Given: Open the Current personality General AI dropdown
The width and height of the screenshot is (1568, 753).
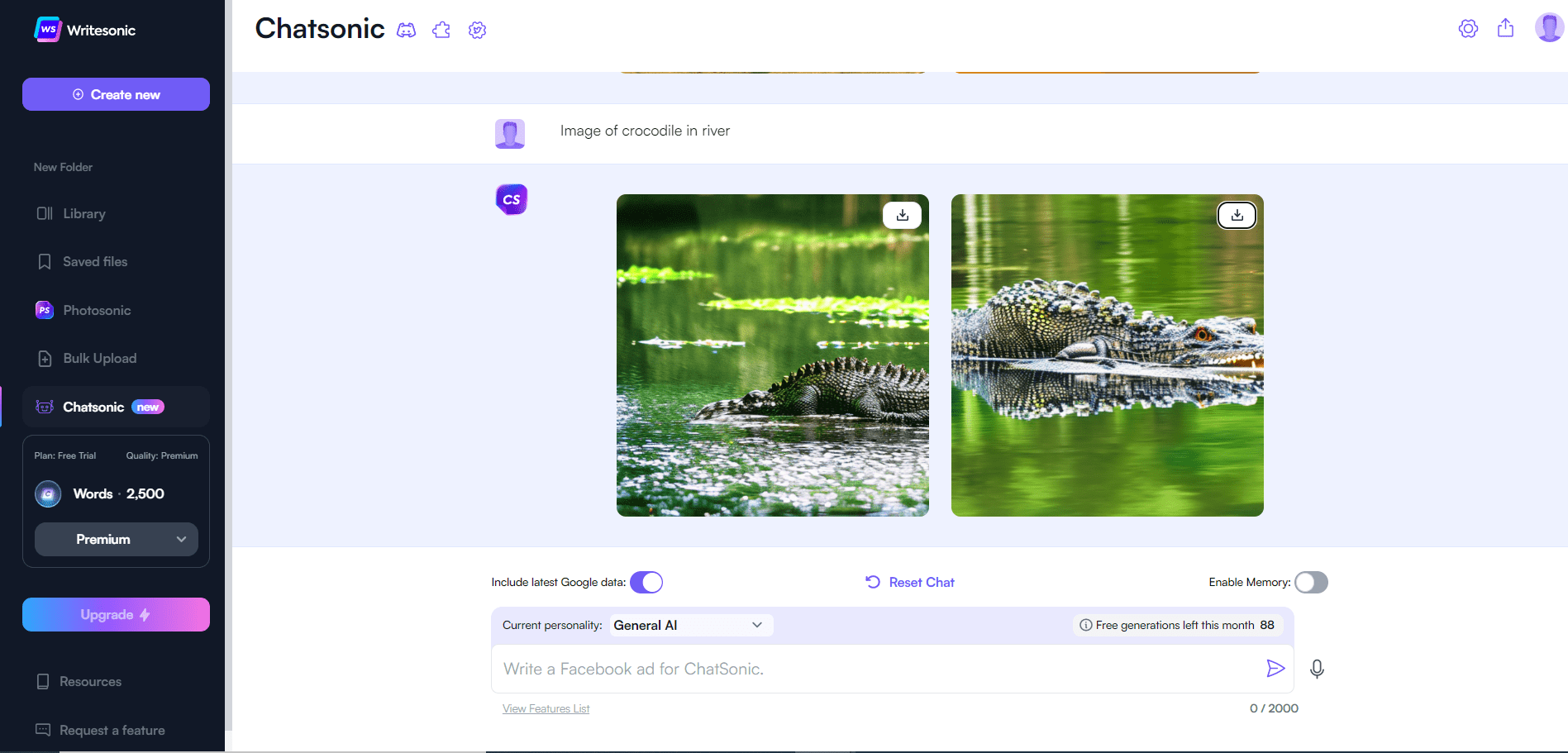Looking at the screenshot, I should 691,625.
